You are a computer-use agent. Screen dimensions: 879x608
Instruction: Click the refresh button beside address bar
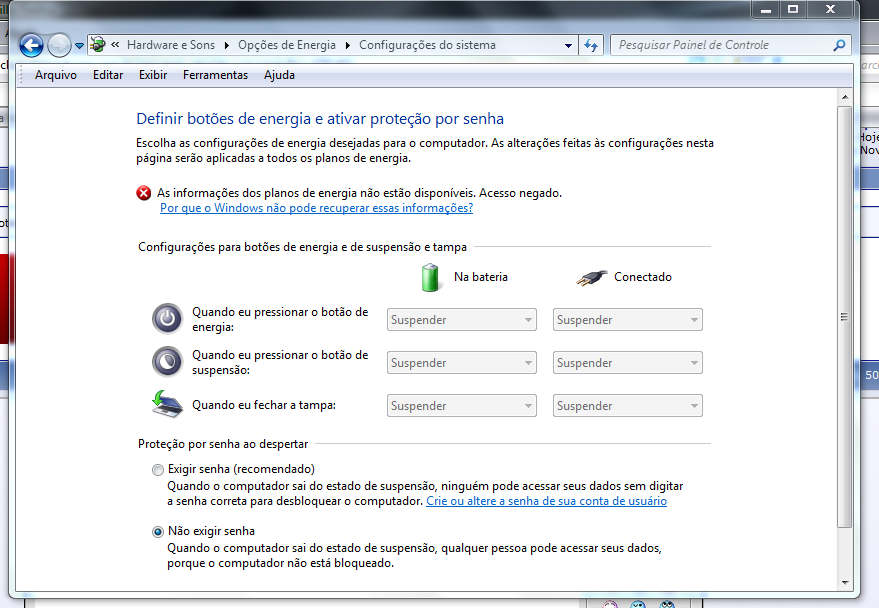591,45
